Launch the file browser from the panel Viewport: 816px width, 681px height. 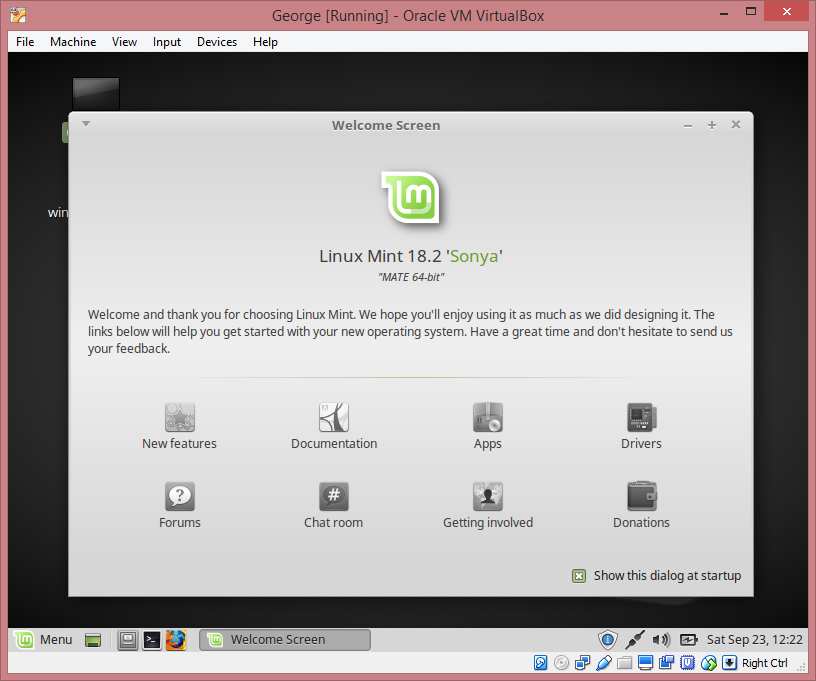128,640
